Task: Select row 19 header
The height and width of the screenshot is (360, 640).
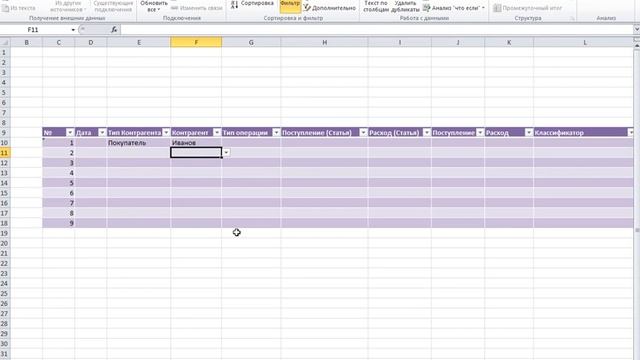Action: pos(4,233)
